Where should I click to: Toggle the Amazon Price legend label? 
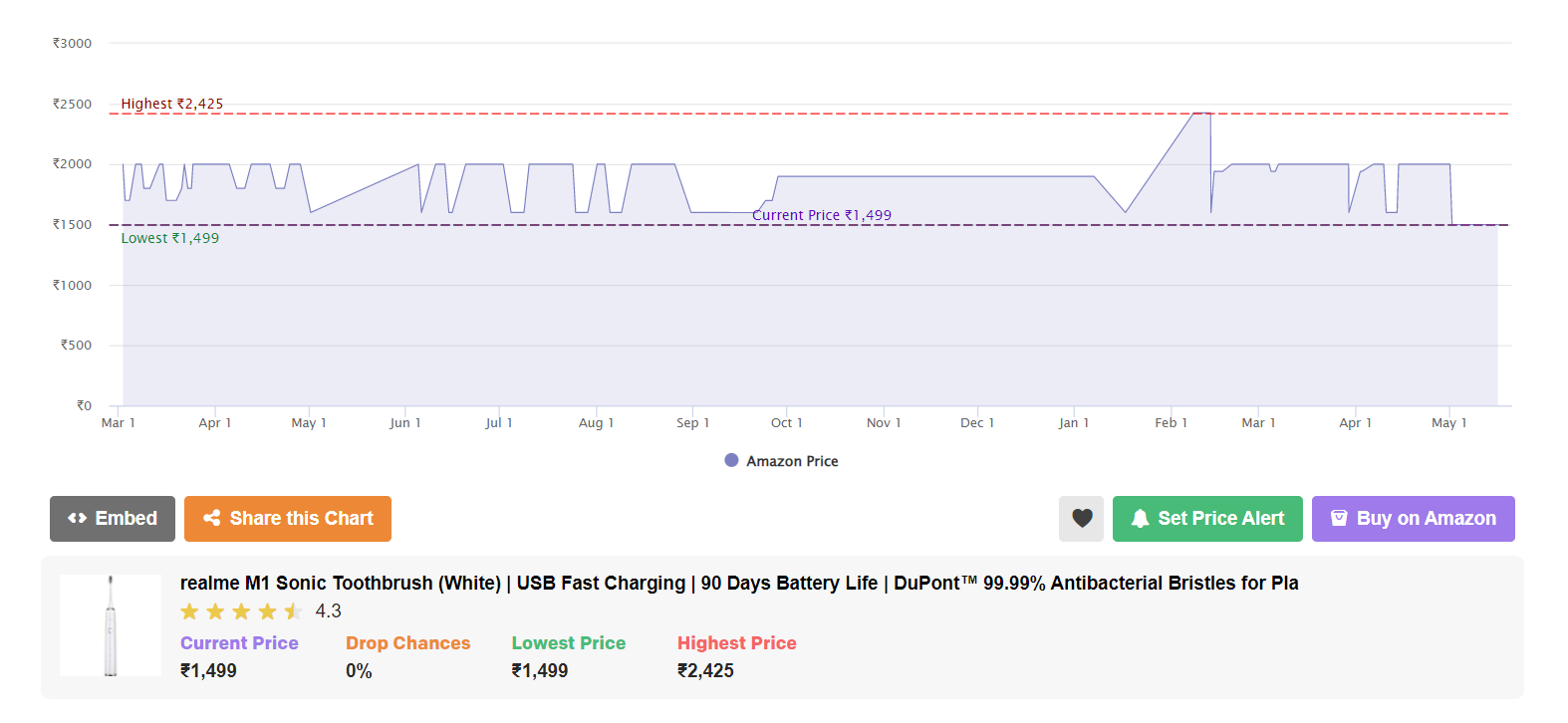pos(792,461)
